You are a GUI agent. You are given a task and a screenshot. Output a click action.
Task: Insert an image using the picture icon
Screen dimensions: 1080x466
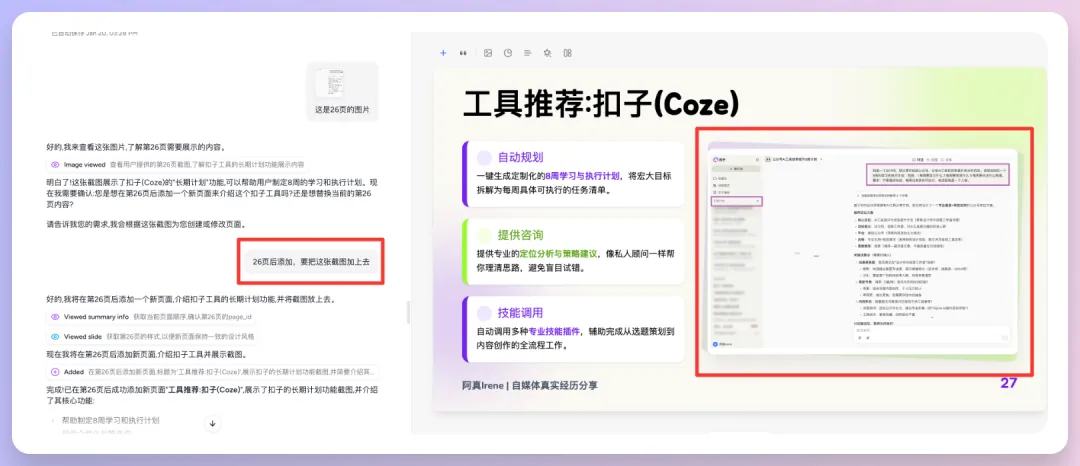coord(488,53)
